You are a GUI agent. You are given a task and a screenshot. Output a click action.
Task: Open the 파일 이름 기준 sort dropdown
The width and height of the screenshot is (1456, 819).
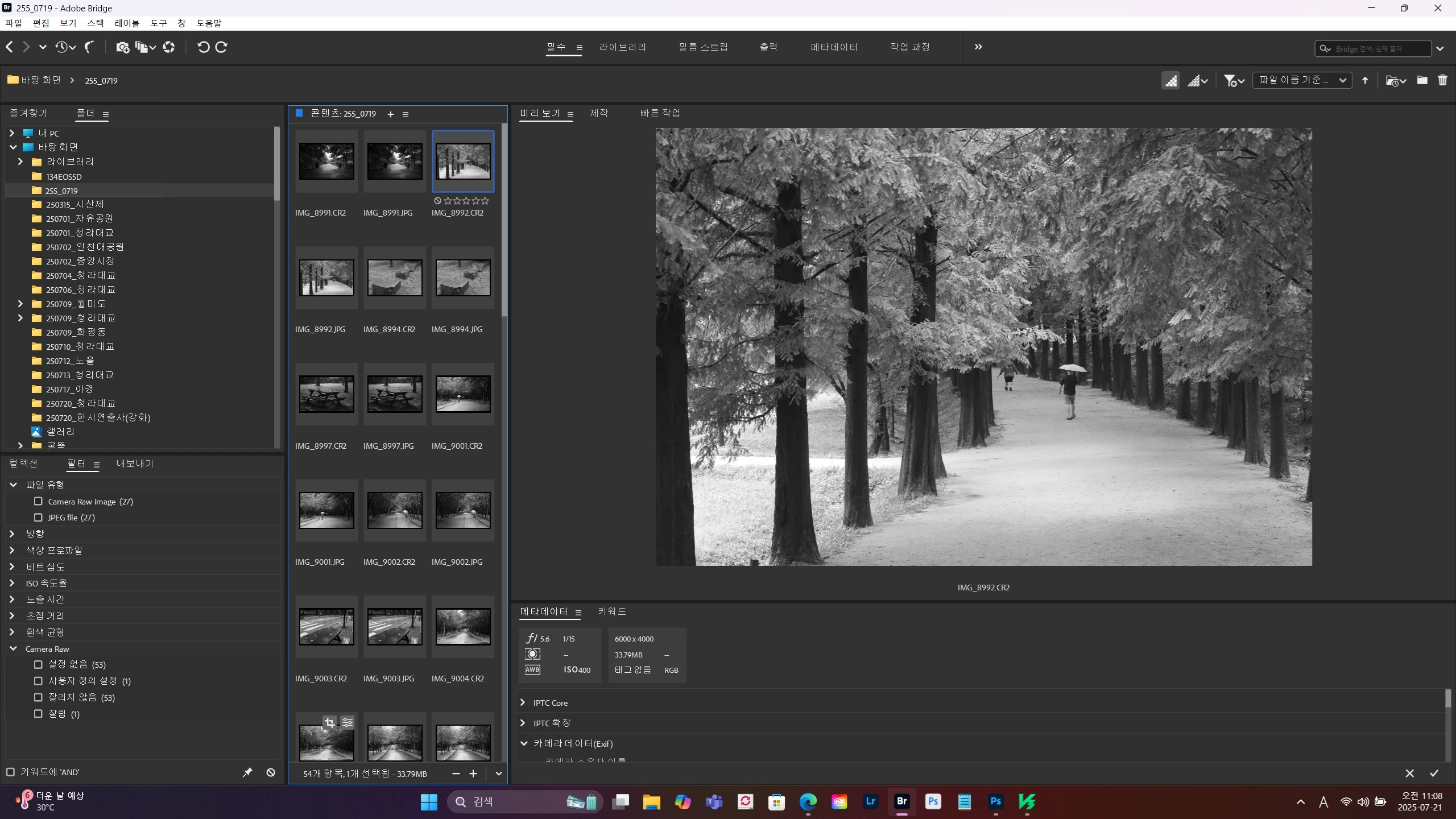[1302, 80]
